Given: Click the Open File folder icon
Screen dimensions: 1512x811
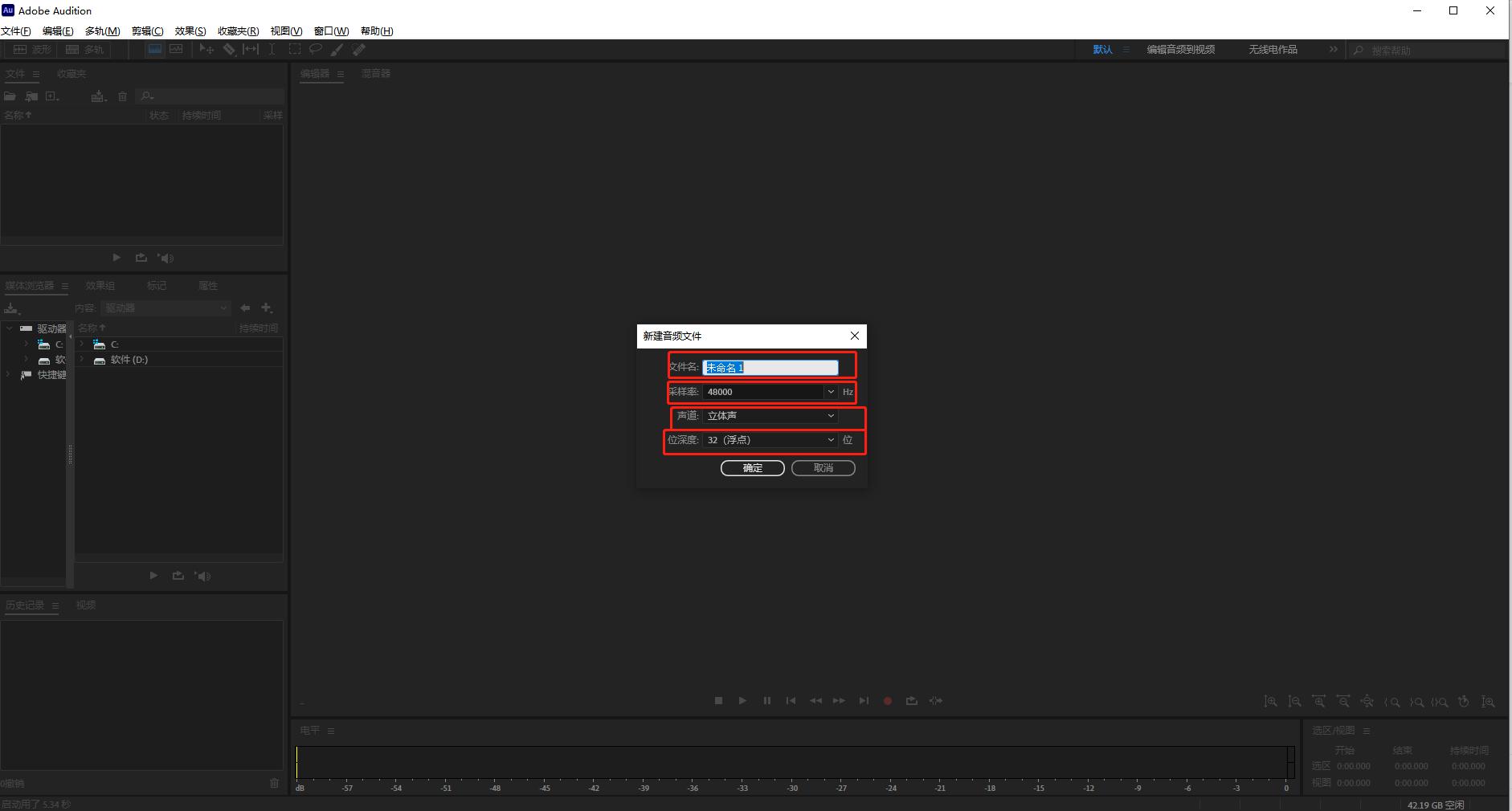Looking at the screenshot, I should pos(10,96).
